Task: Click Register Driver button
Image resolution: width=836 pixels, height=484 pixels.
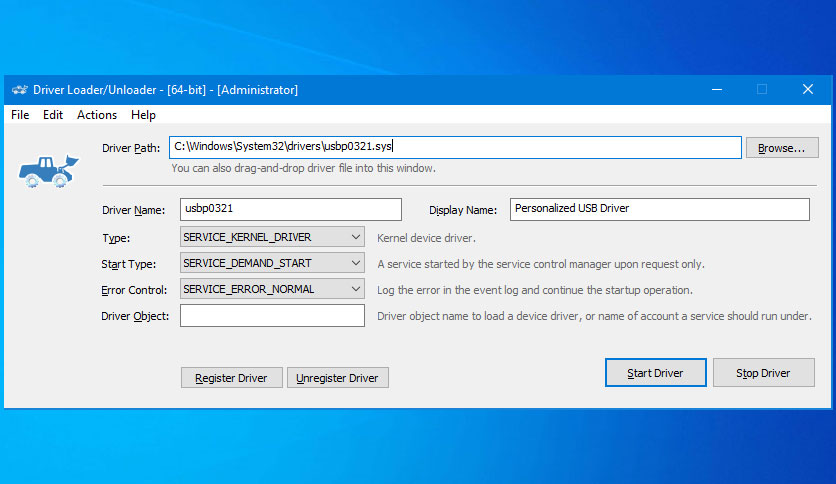Action: 231,378
